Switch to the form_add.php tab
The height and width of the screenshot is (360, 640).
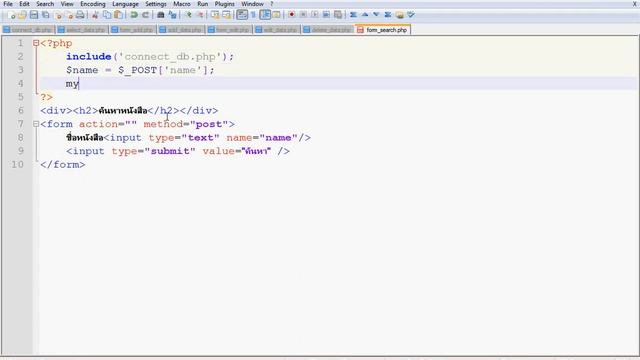click(133, 30)
